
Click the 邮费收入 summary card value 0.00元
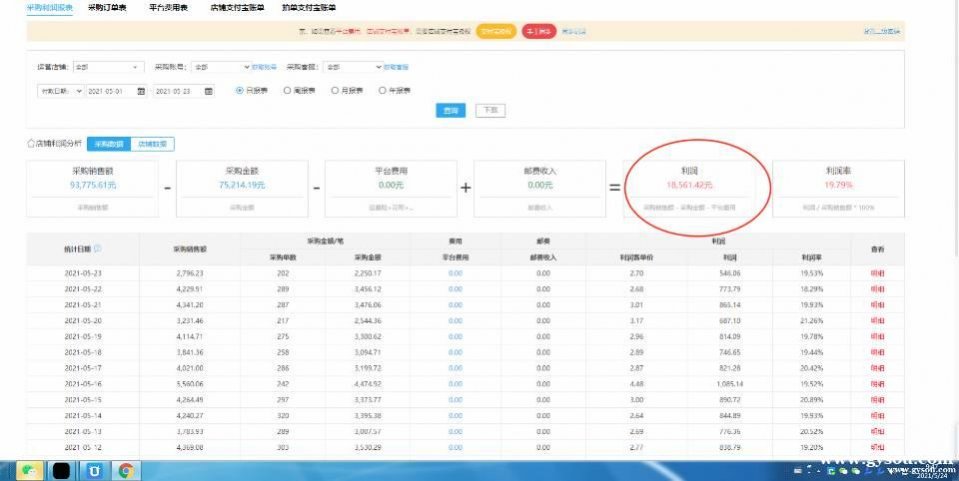click(540, 185)
